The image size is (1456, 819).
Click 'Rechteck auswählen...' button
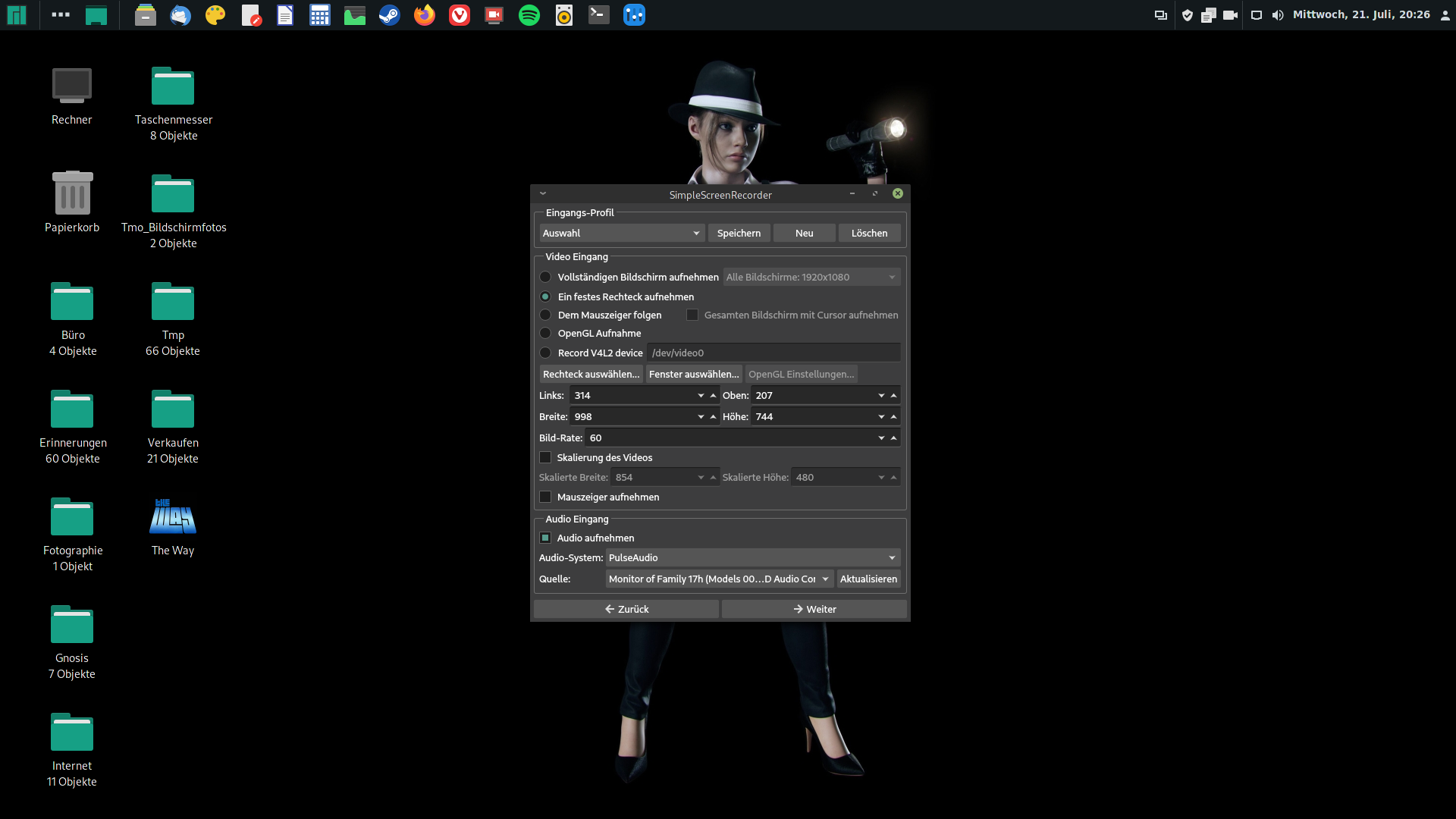point(591,374)
